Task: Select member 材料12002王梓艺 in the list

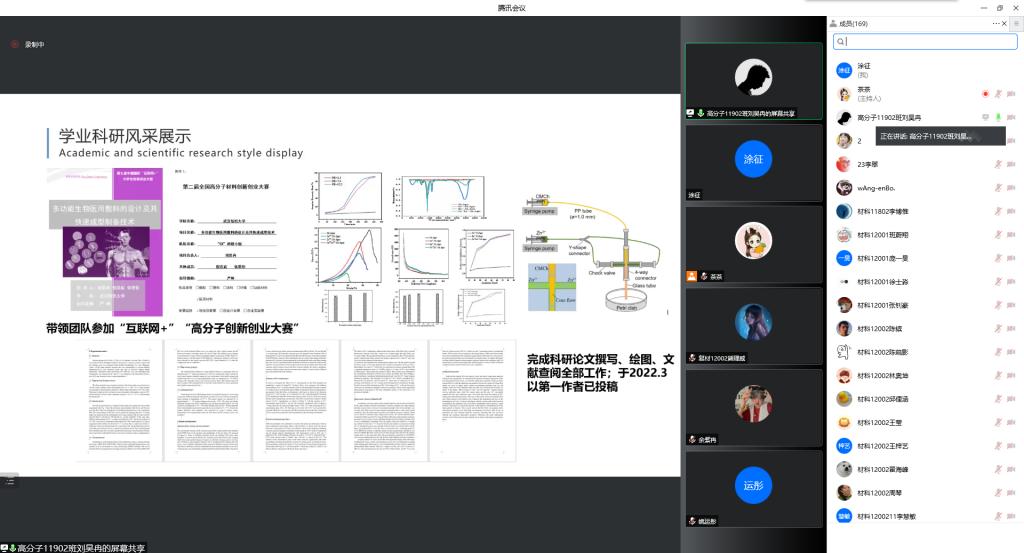Action: click(882, 446)
